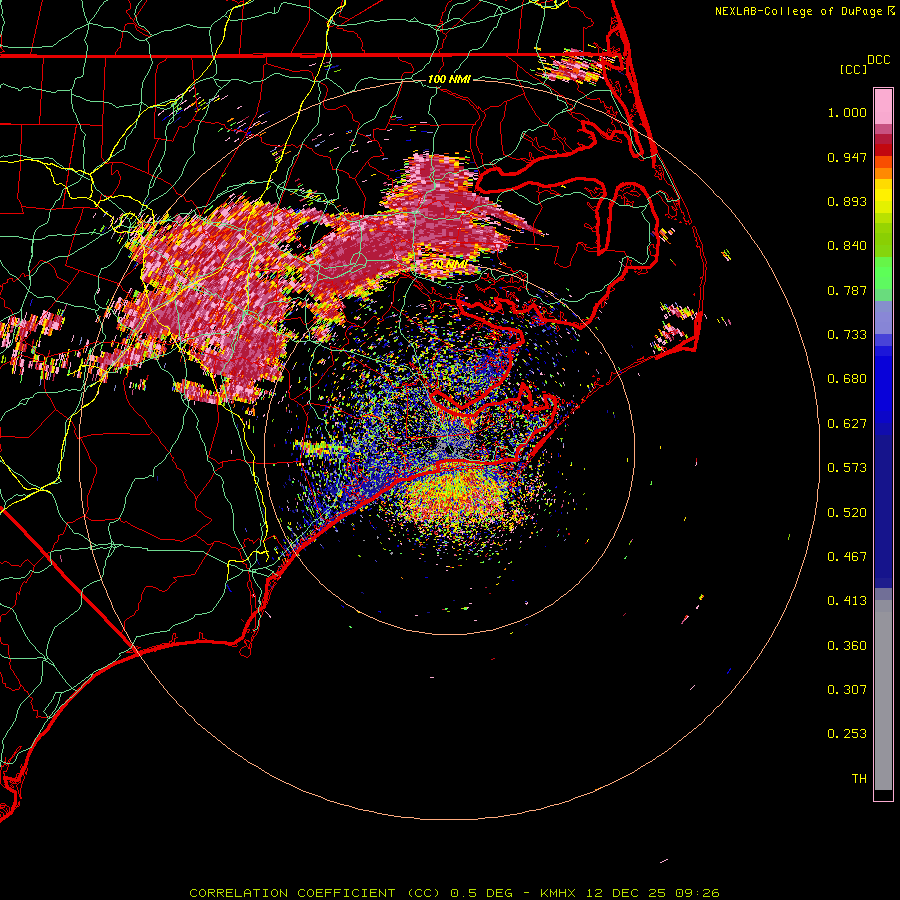This screenshot has height=900, width=900.
Task: Click the 0.307 color scale value
Action: pyautogui.click(x=847, y=690)
